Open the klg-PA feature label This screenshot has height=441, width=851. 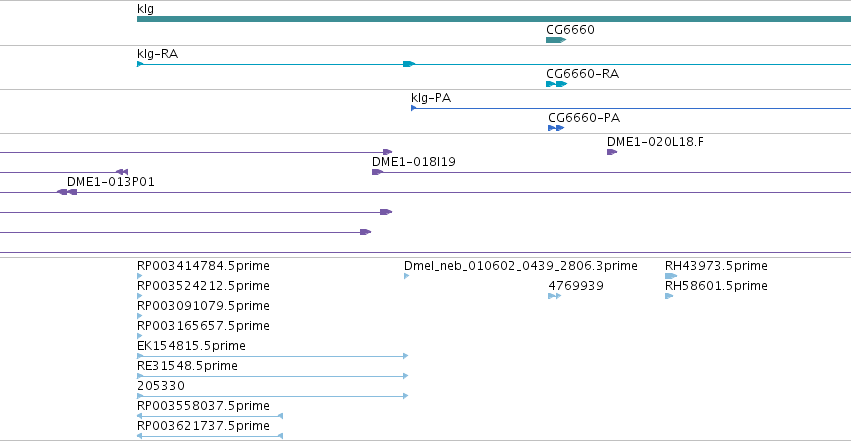pyautogui.click(x=431, y=98)
